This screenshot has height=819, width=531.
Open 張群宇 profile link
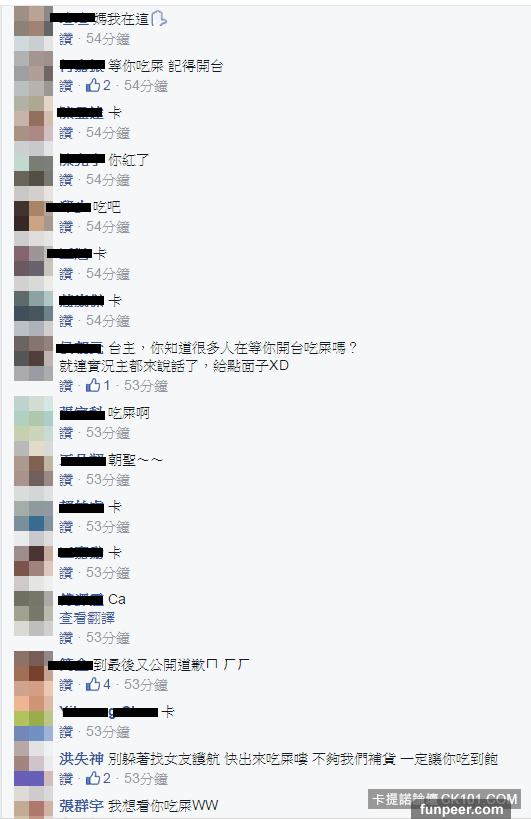click(81, 805)
